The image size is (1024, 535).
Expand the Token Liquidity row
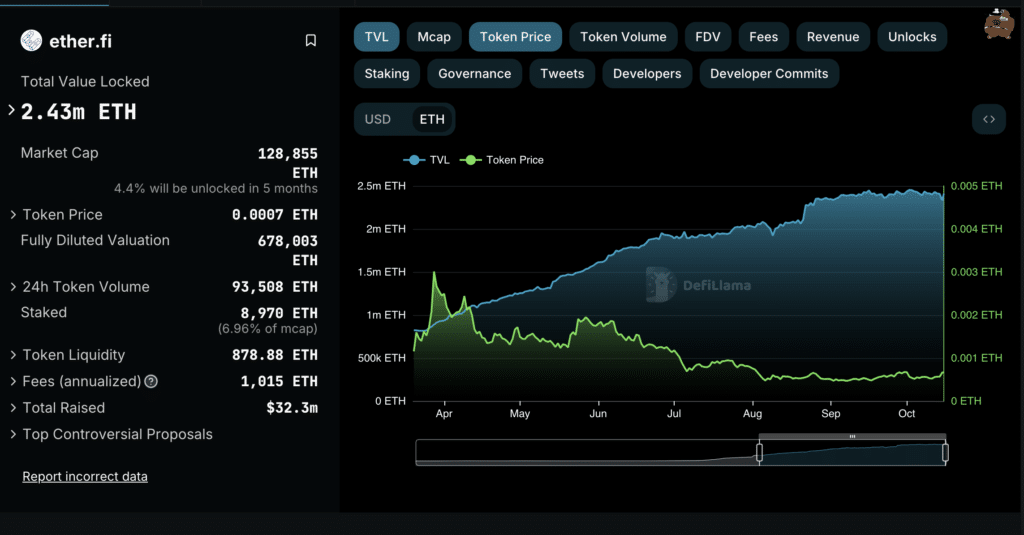(x=13, y=355)
